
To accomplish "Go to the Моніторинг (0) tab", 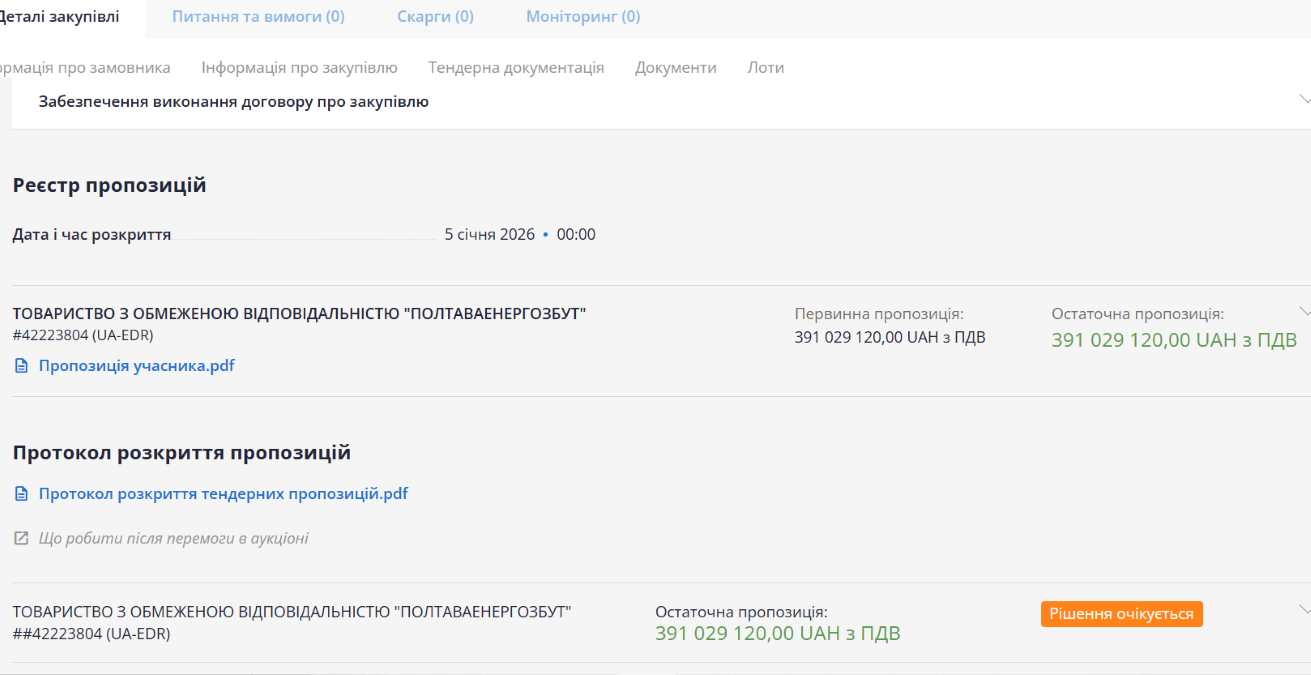I will (x=583, y=17).
